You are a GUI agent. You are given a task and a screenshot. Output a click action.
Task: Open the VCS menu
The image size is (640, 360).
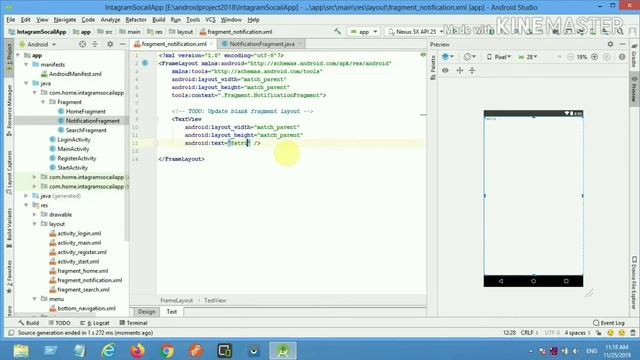coord(210,20)
